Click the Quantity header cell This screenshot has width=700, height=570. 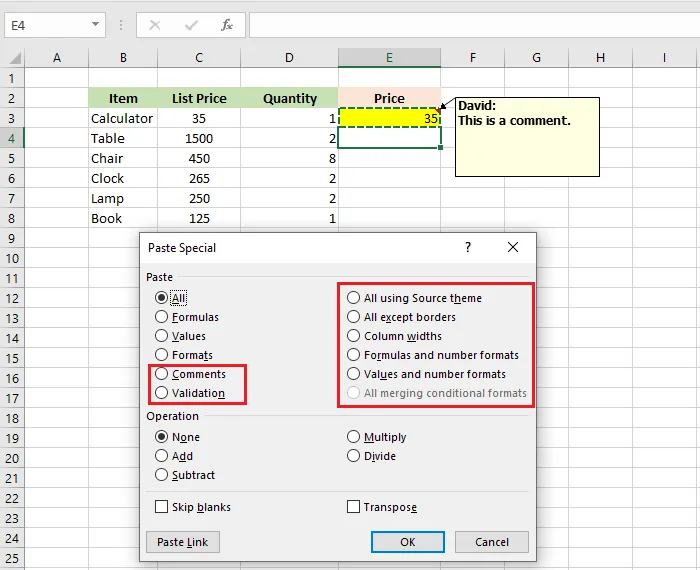pos(289,98)
